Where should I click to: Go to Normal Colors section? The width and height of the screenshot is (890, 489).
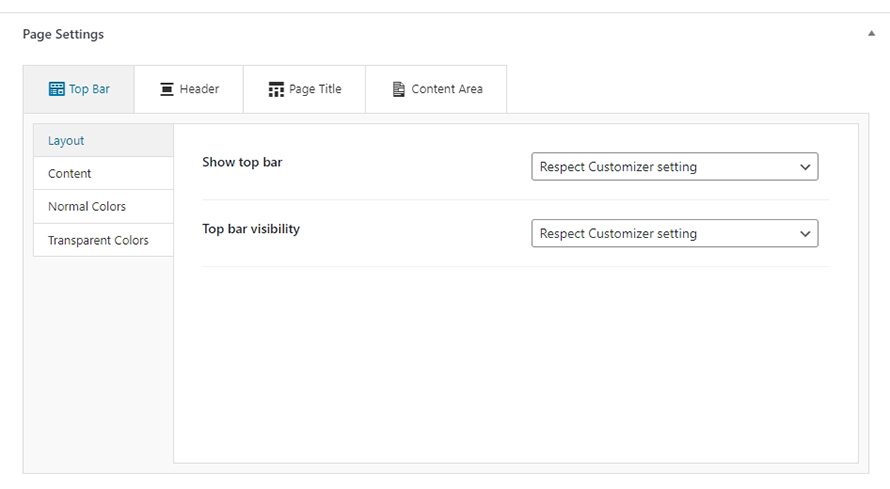tap(103, 206)
